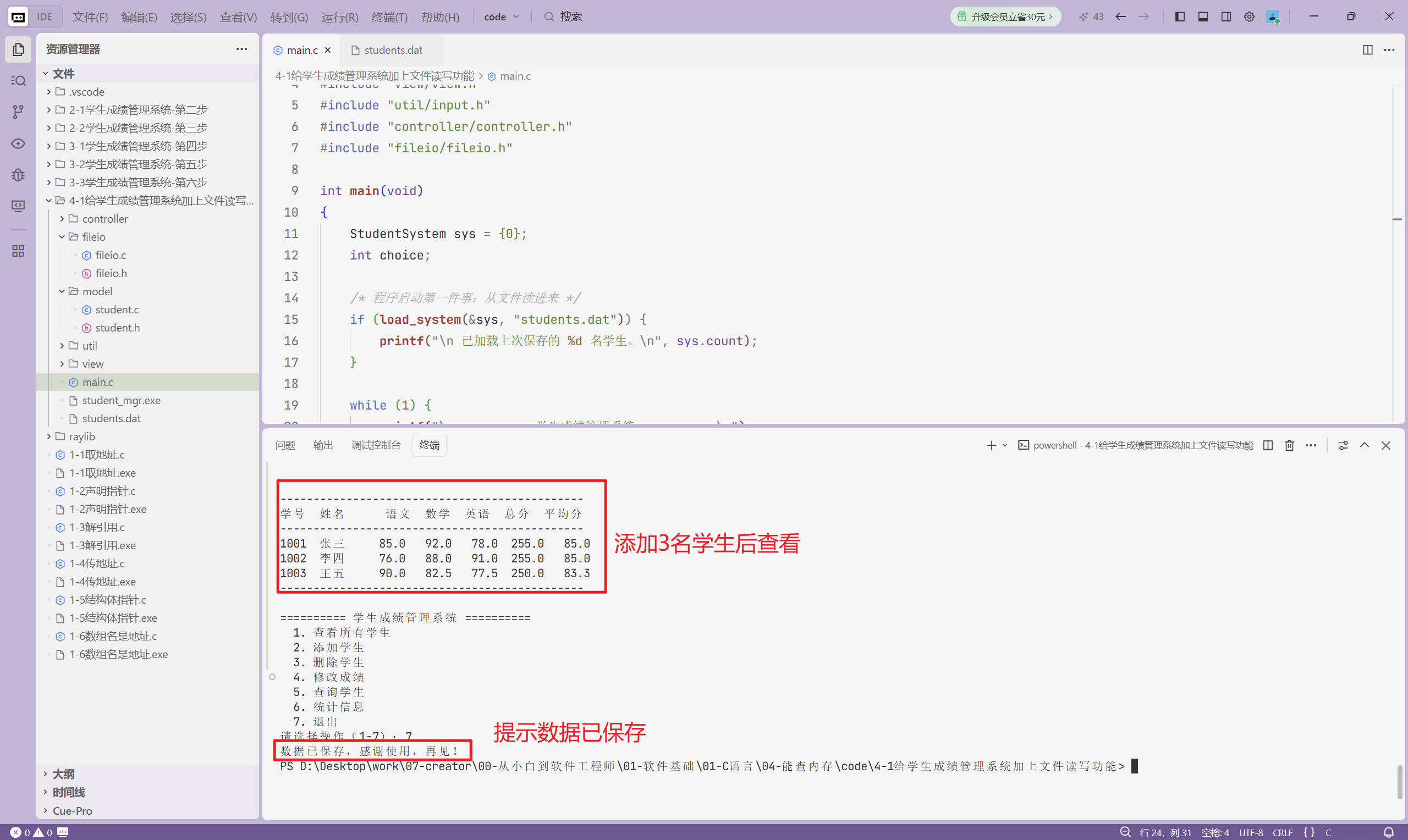The height and width of the screenshot is (840, 1408).
Task: Click the navigate back arrow
Action: point(1120,16)
